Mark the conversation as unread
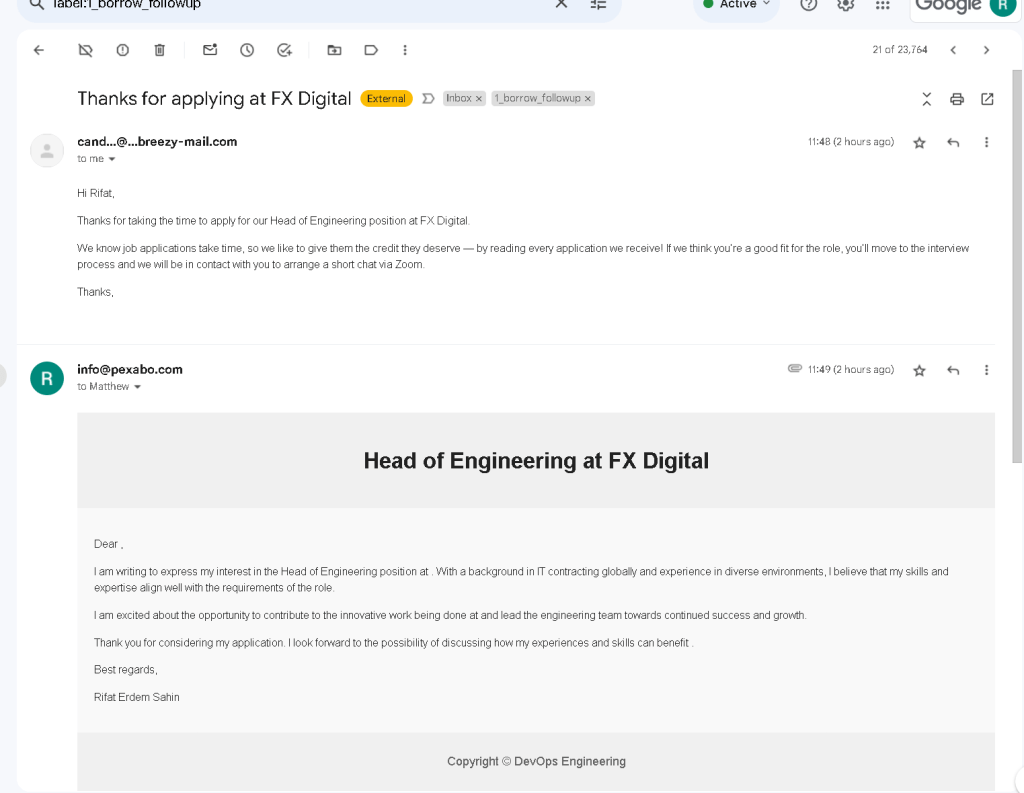Image resolution: width=1024 pixels, height=793 pixels. pos(210,50)
